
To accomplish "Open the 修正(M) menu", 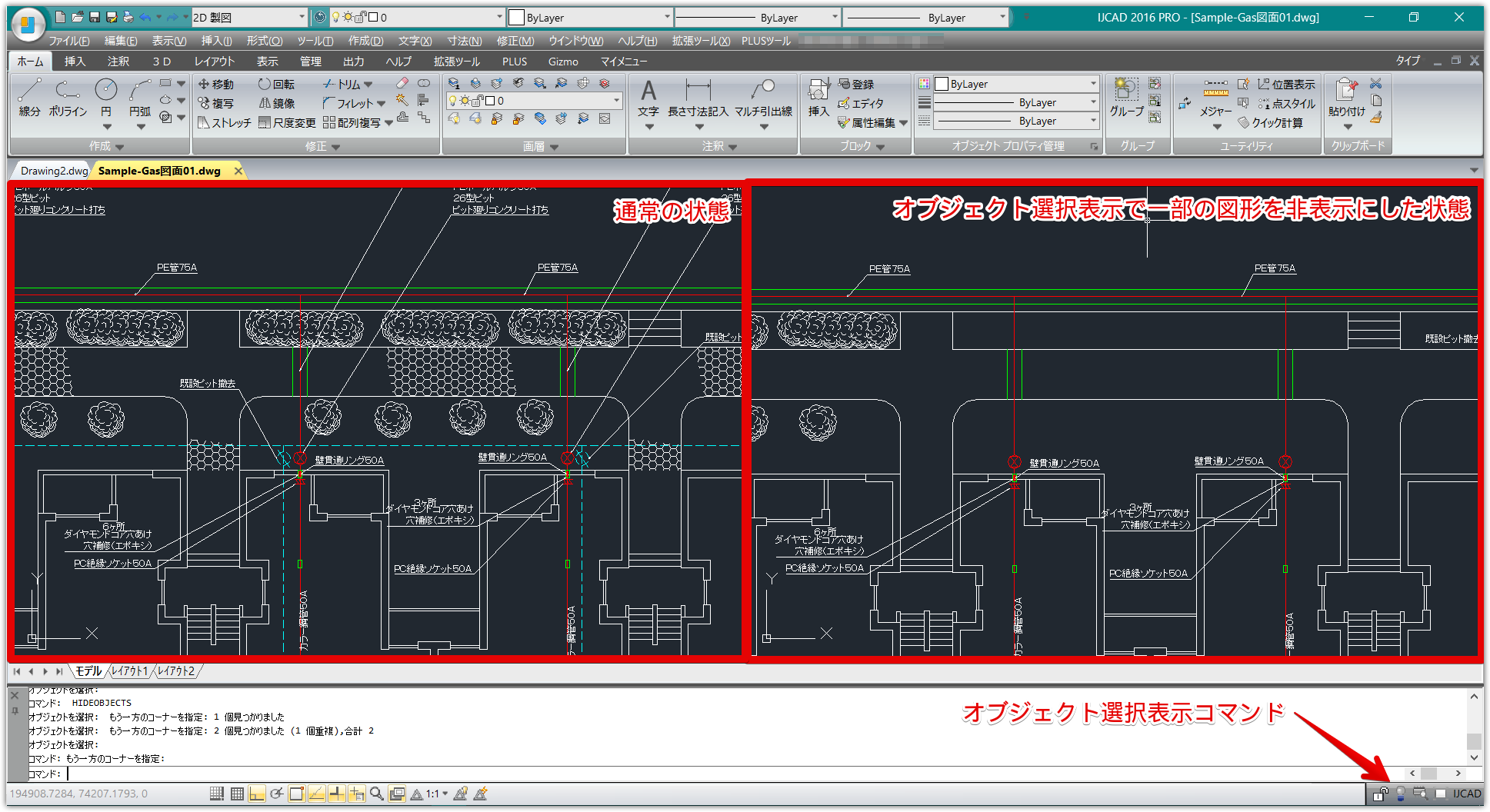I will click(515, 41).
